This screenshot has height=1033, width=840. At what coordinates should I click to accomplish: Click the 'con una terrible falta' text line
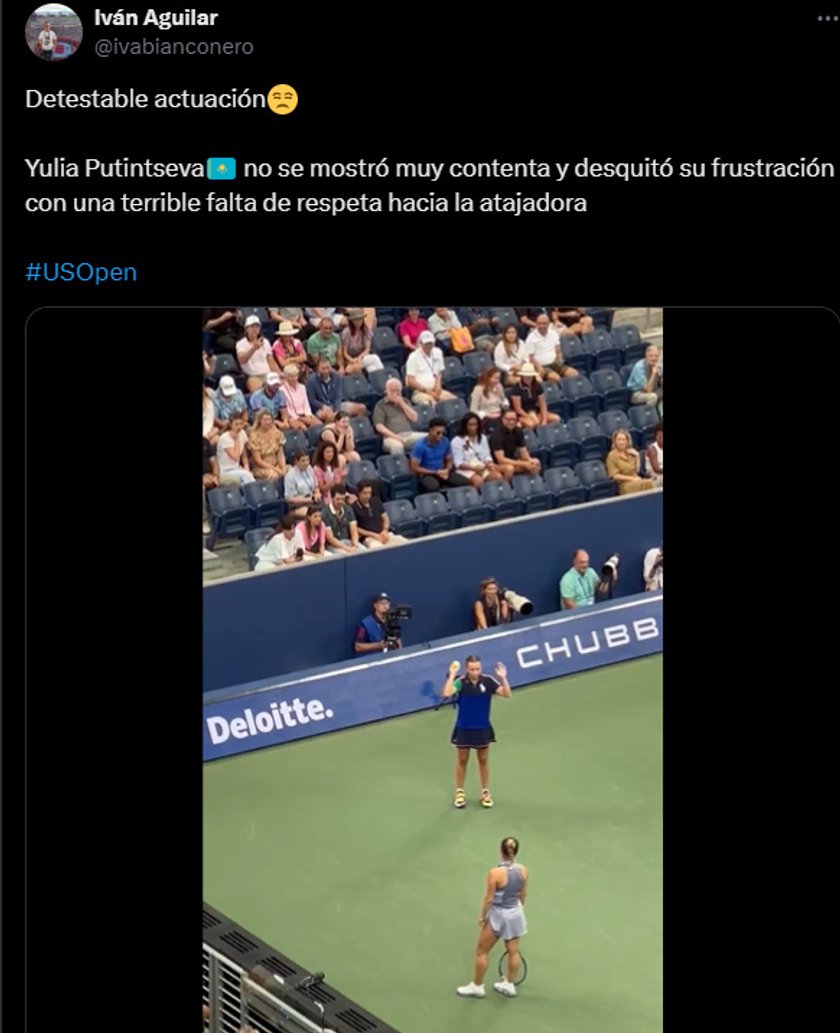[x=306, y=203]
